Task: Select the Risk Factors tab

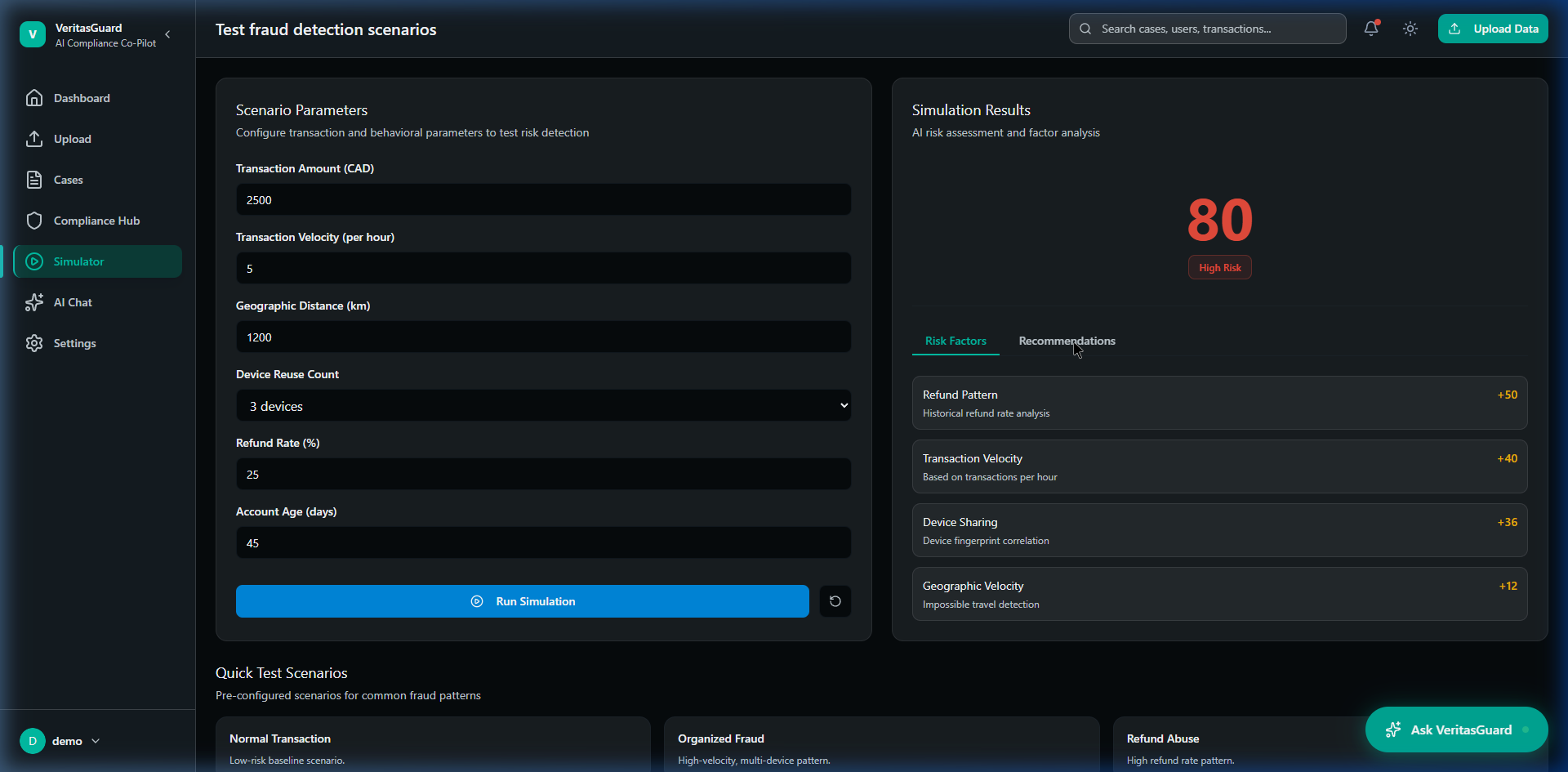Action: (x=955, y=341)
